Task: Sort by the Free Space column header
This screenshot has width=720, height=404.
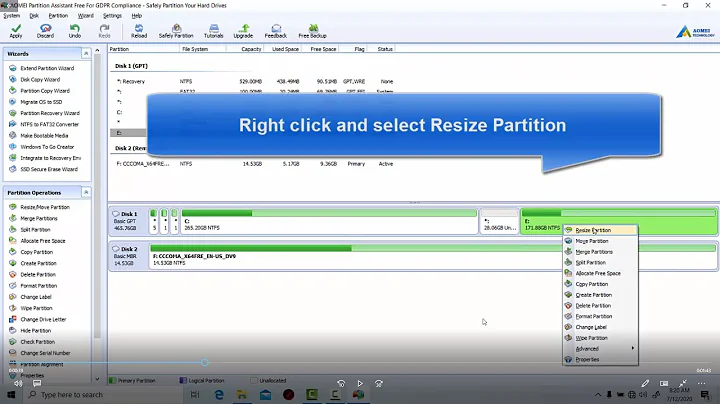Action: 321,49
